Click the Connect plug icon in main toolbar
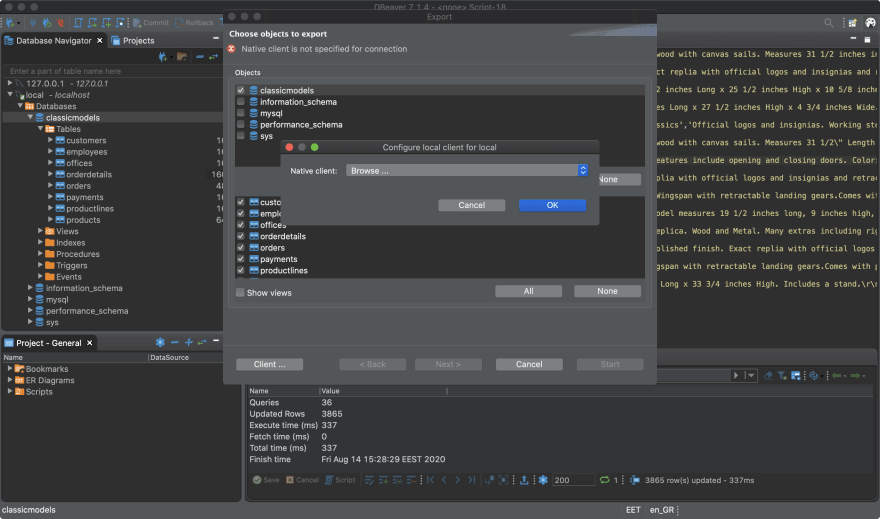 click(33, 23)
